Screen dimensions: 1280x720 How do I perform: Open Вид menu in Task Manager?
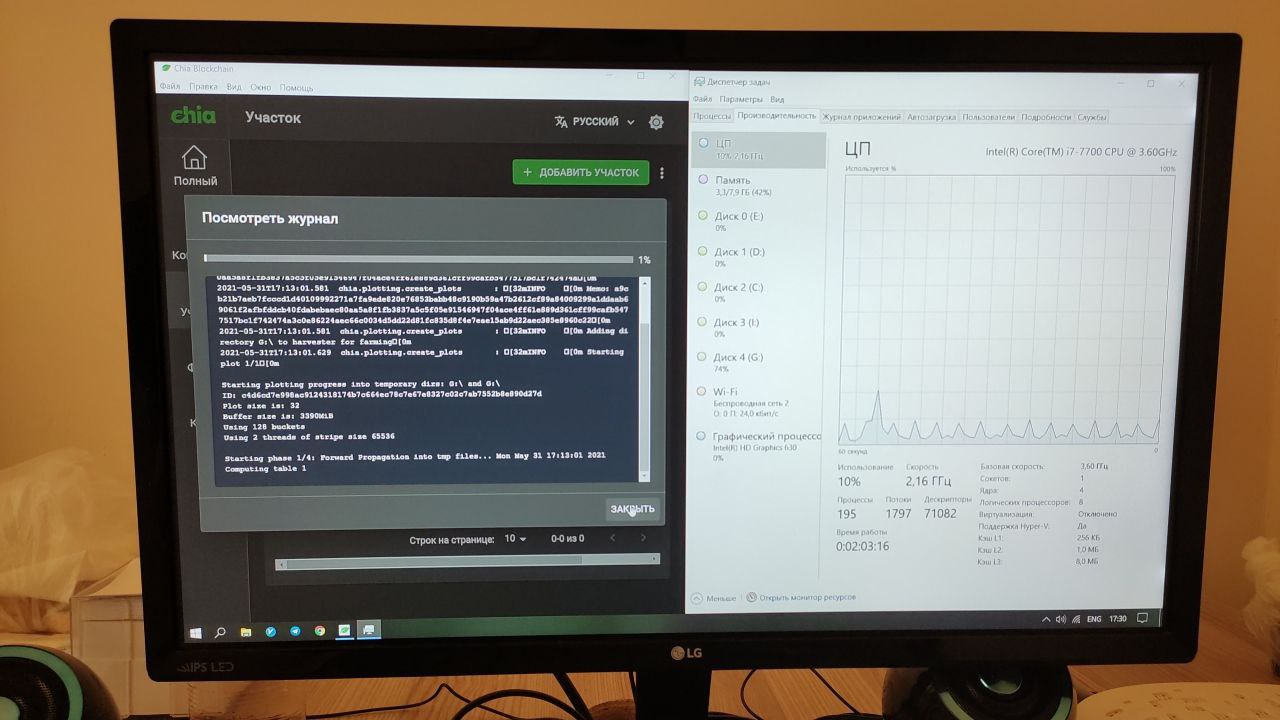[x=777, y=99]
